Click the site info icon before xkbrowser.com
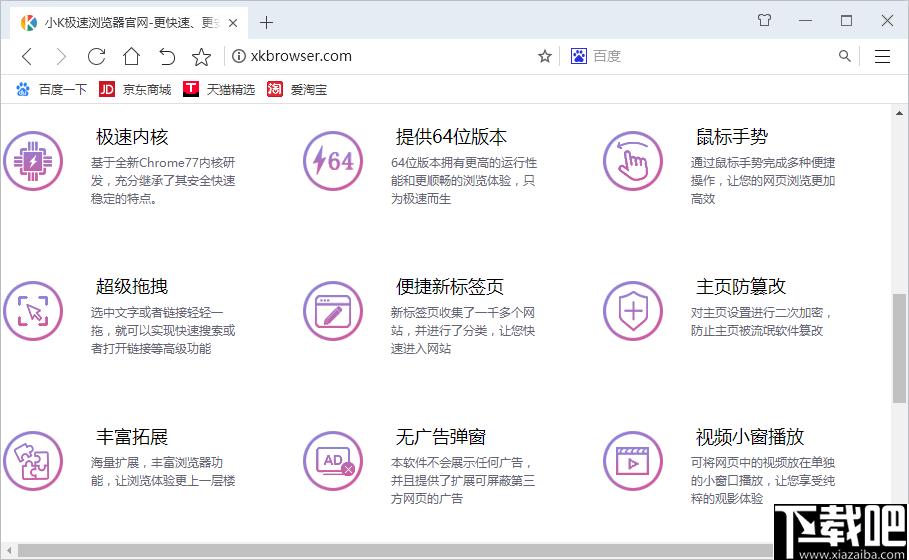Image resolution: width=909 pixels, height=560 pixels. point(238,56)
